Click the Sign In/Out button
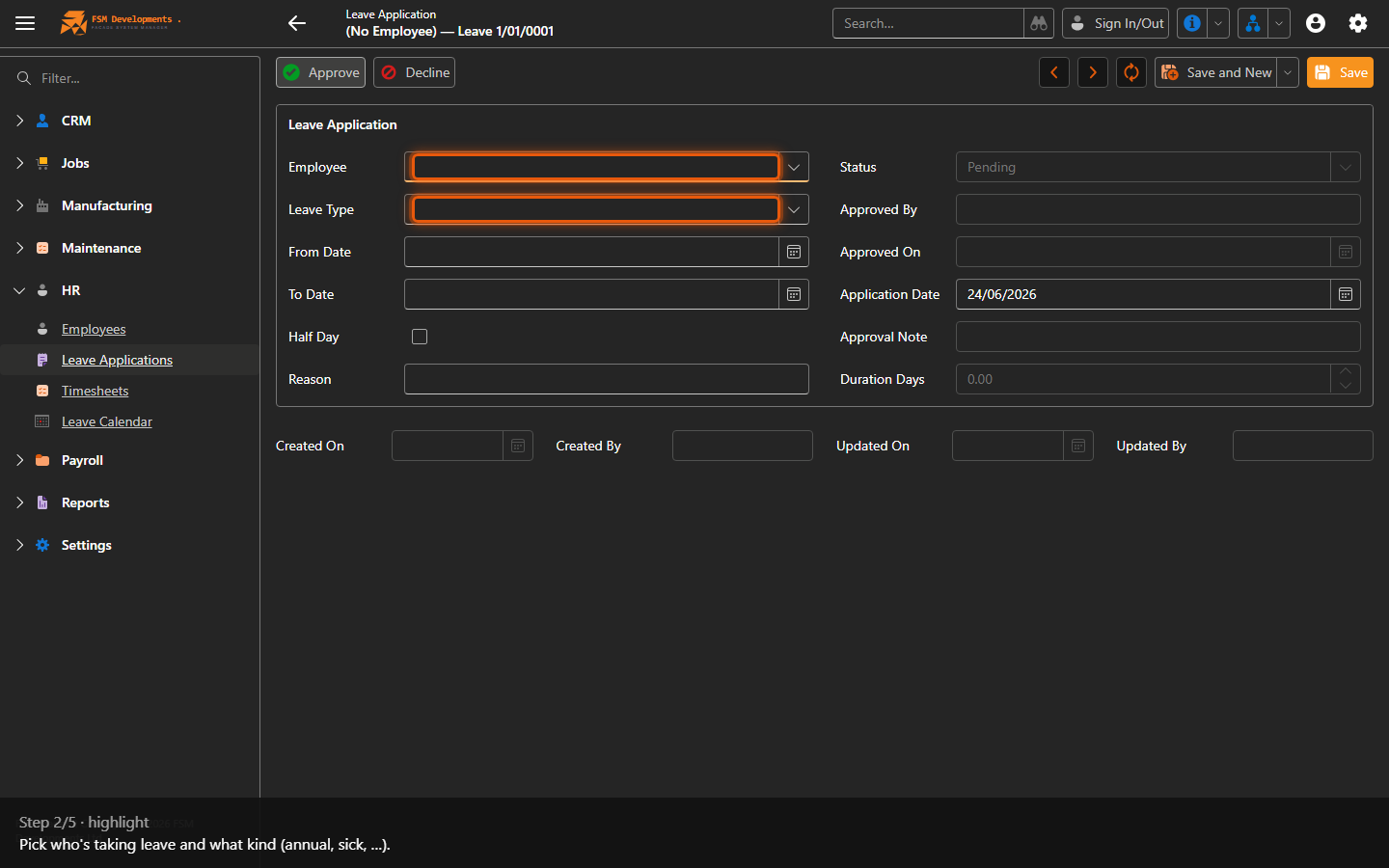1389x868 pixels. [x=1116, y=23]
